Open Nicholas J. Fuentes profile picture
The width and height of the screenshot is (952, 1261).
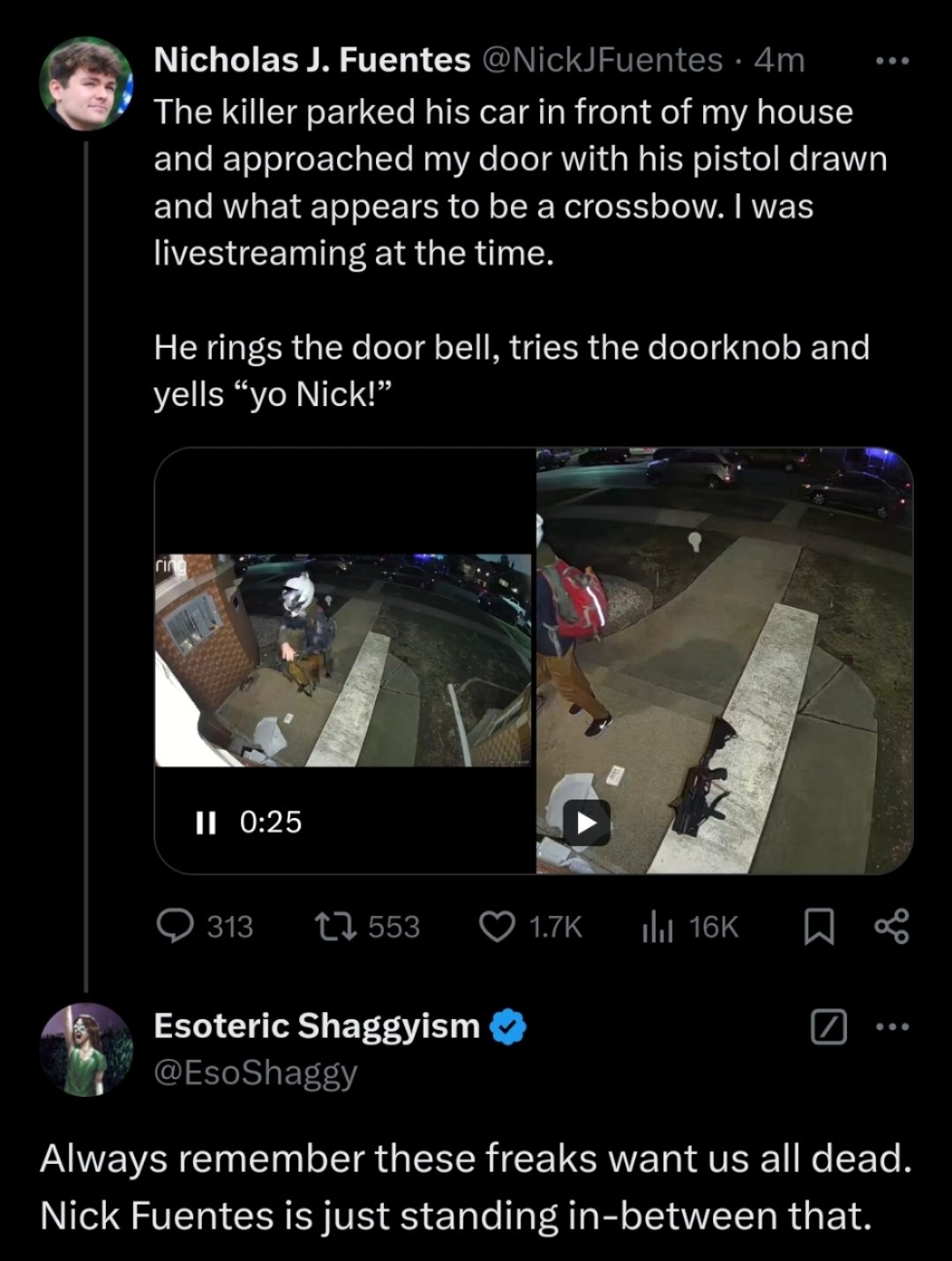[86, 84]
